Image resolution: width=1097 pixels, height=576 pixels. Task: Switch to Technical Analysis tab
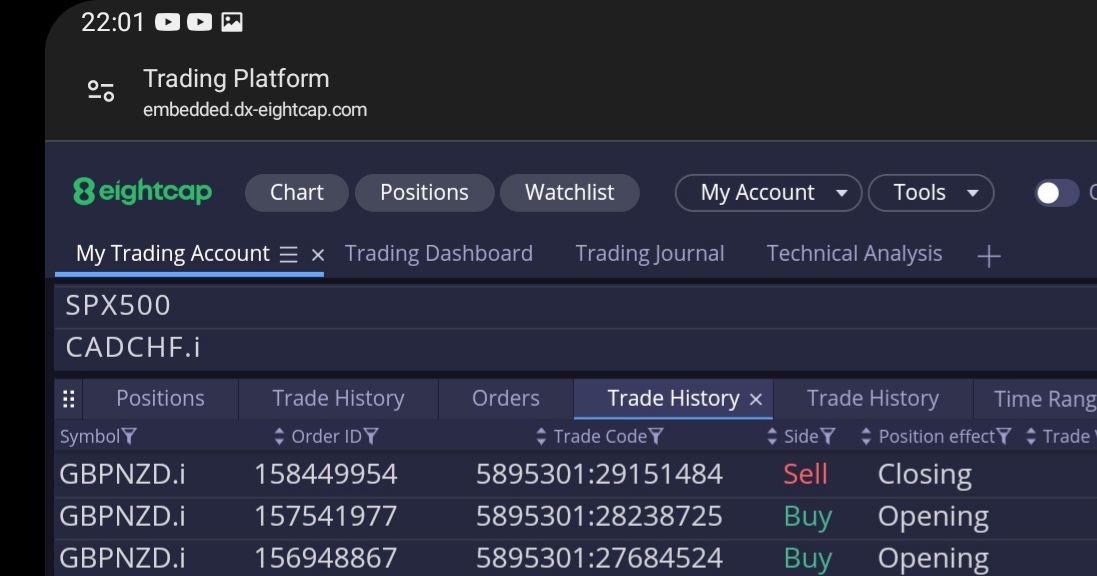[854, 253]
